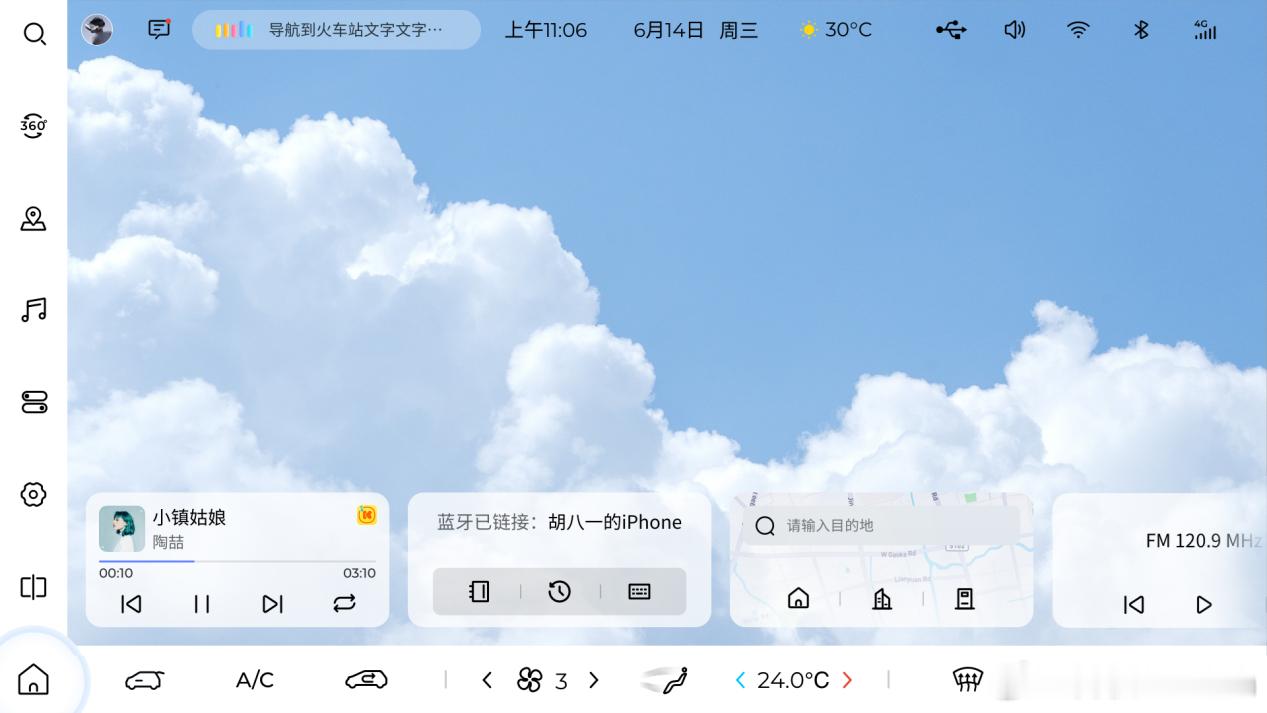Navigate to company from map card

click(882, 598)
